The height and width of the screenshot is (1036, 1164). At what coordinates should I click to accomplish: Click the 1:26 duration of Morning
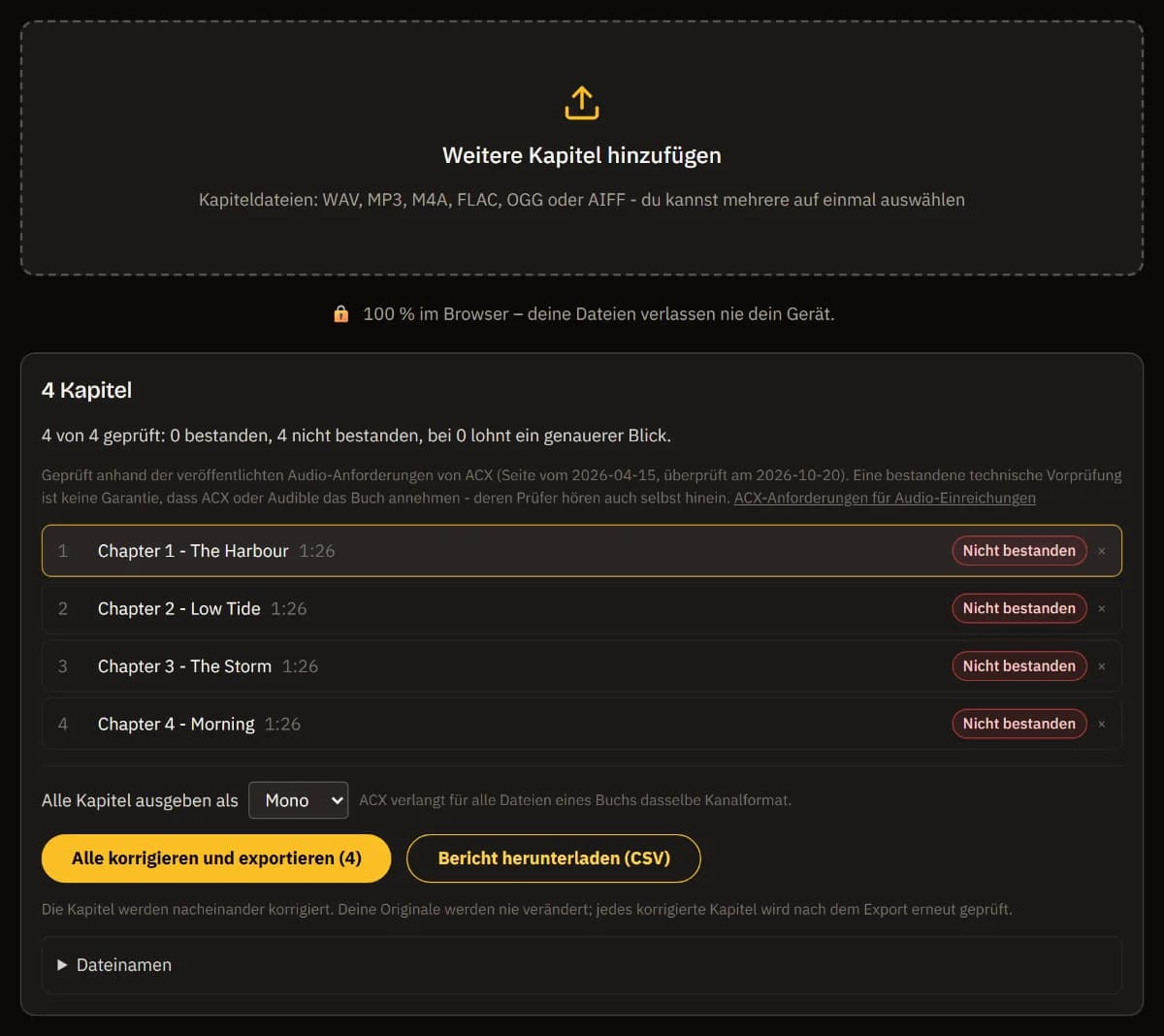click(x=283, y=725)
